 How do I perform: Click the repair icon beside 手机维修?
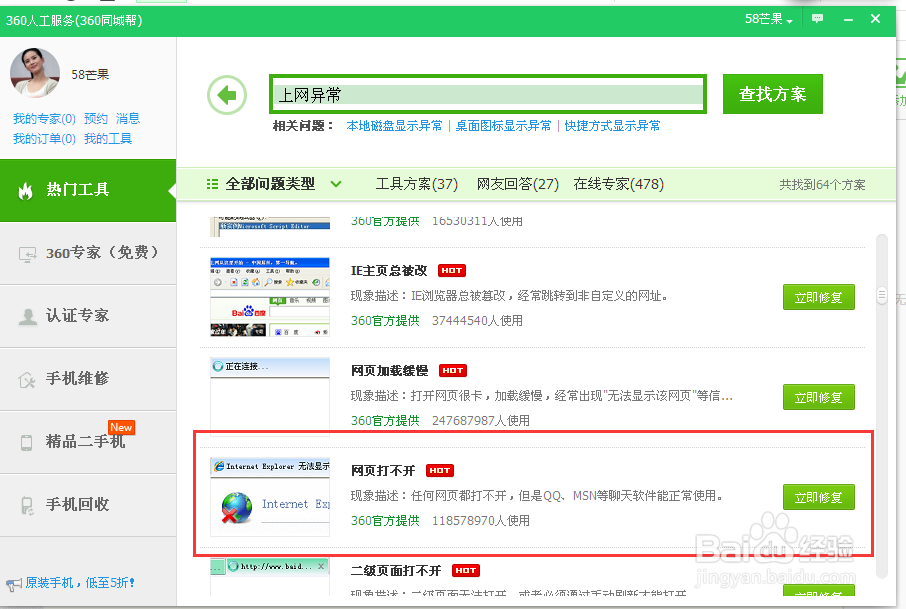click(x=27, y=380)
